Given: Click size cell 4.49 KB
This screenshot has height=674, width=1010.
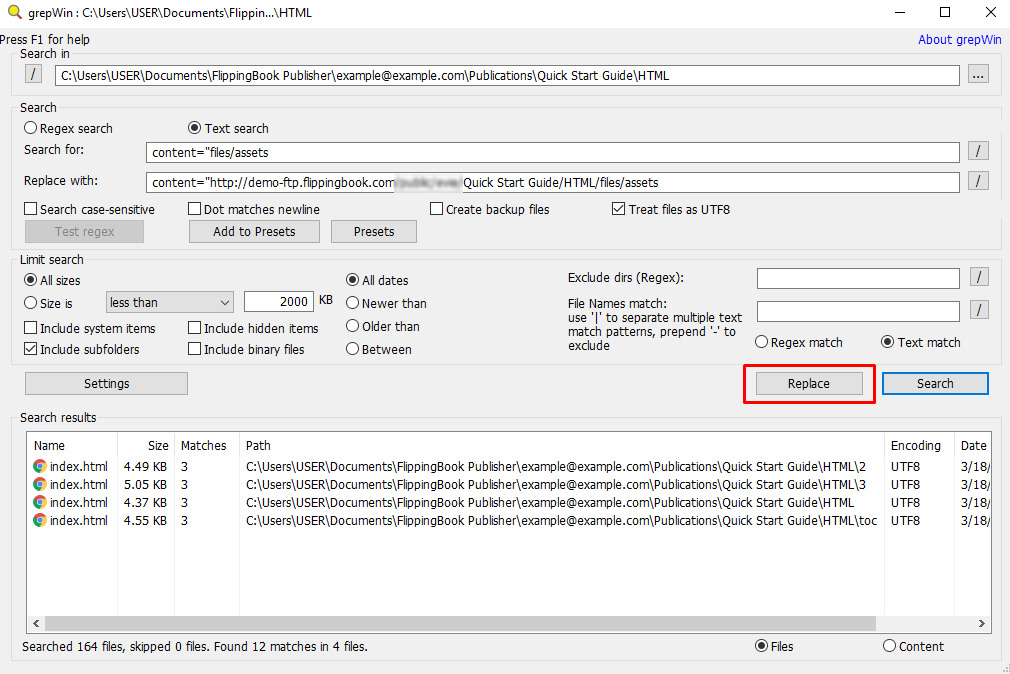Looking at the screenshot, I should point(146,467).
